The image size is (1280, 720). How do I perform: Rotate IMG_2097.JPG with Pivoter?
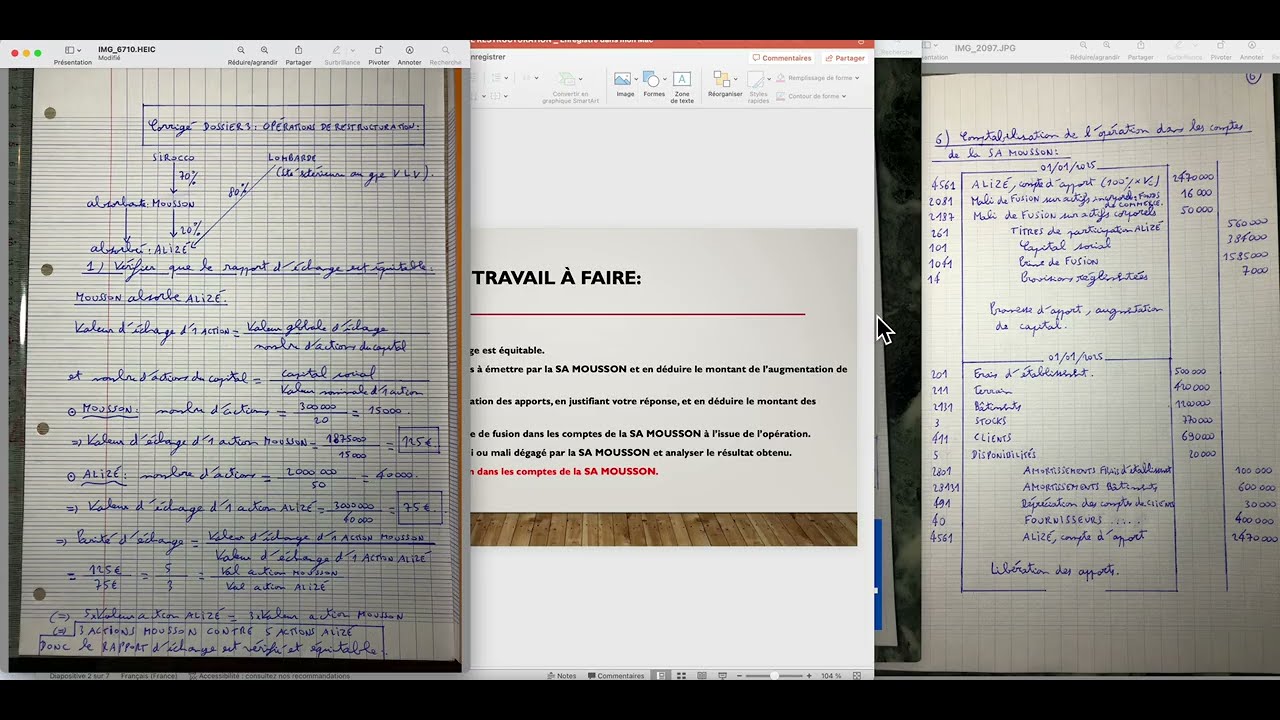(x=1221, y=46)
